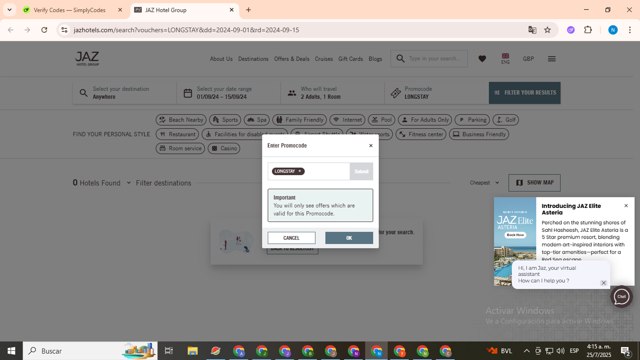Click the site information icon in address bar
This screenshot has height=360, width=640.
point(64,30)
